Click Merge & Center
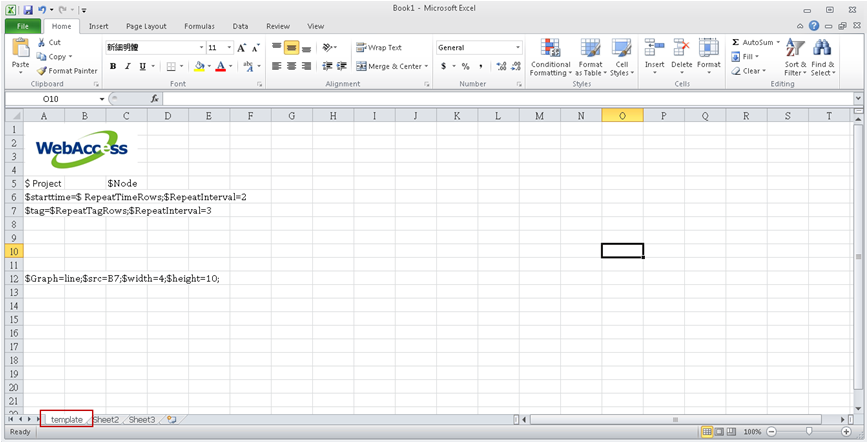868x443 pixels. coord(388,66)
